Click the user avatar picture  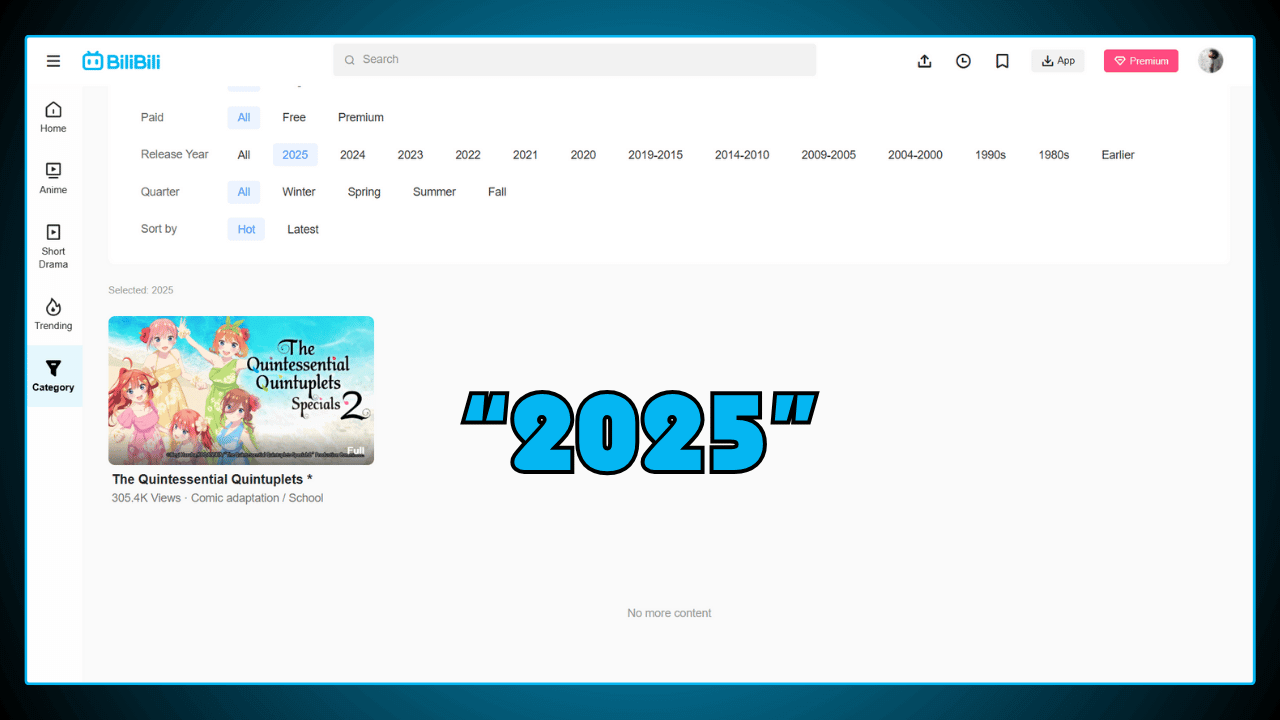pos(1210,61)
